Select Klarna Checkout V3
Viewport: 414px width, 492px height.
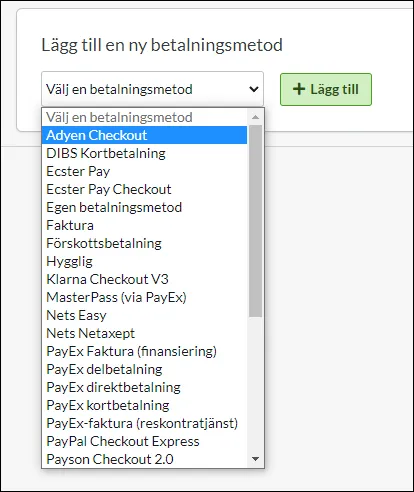144,279
